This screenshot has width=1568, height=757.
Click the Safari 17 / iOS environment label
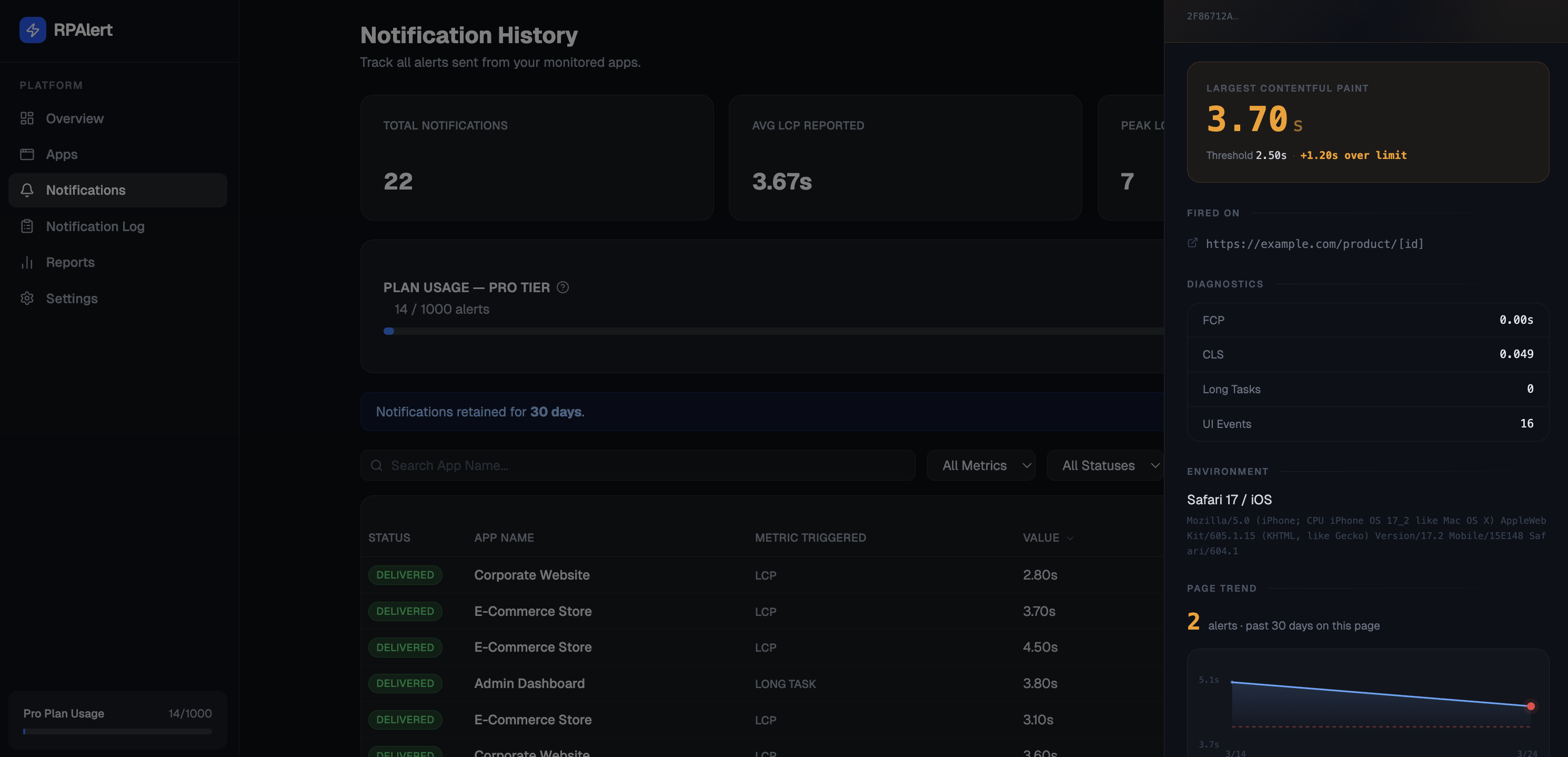(x=1229, y=500)
